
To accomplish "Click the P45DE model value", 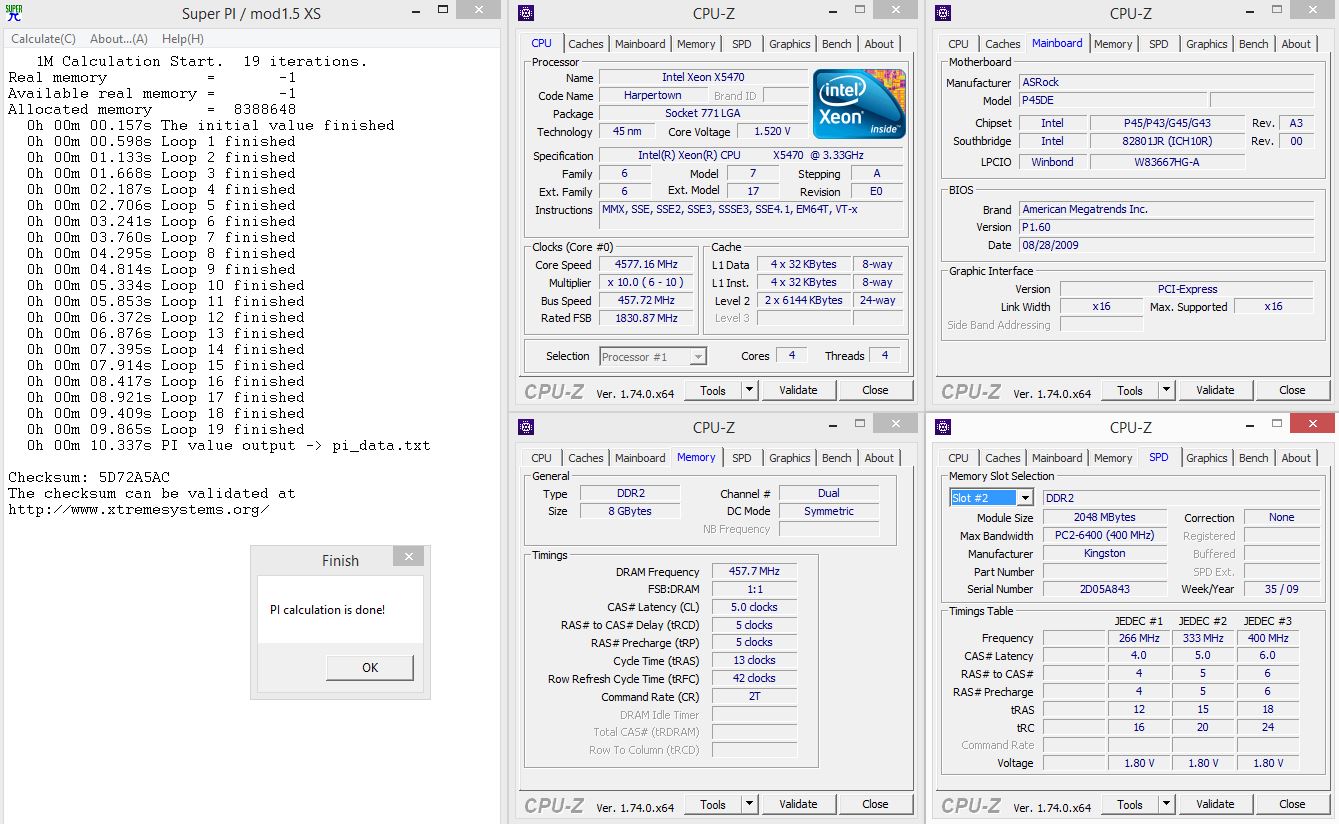I will [x=1113, y=100].
